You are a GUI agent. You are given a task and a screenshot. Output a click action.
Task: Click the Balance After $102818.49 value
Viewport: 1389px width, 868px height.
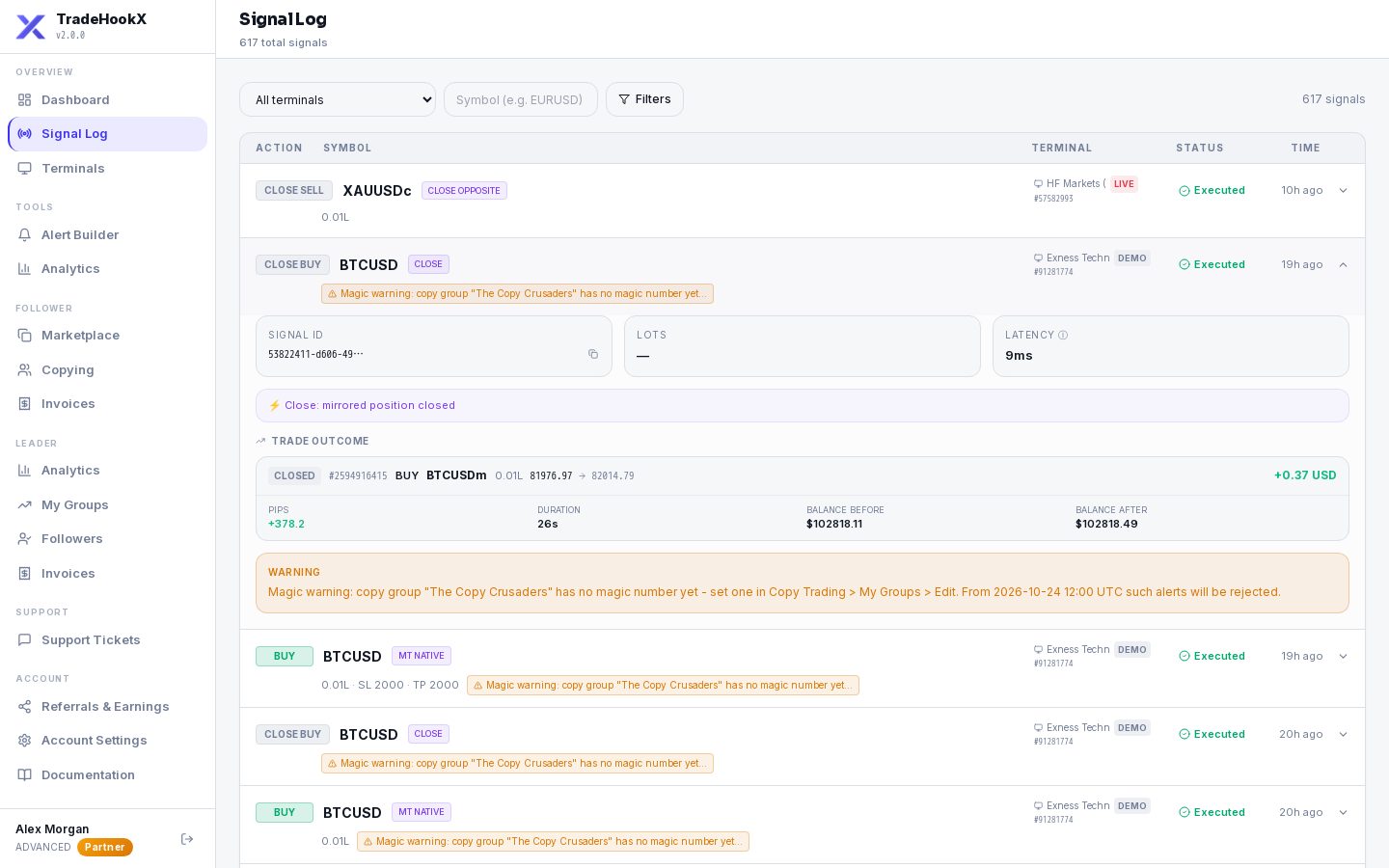click(x=1106, y=524)
